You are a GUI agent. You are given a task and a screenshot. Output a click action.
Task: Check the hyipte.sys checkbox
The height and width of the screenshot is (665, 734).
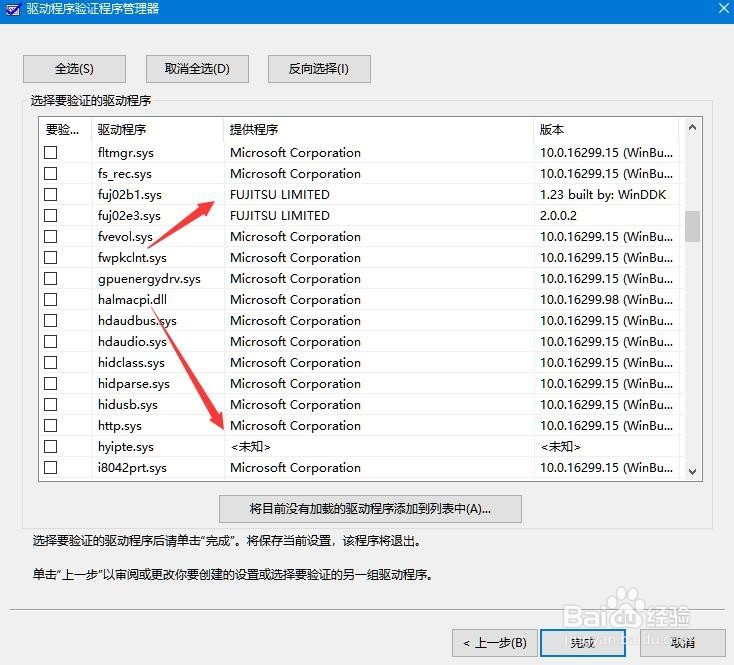click(51, 446)
